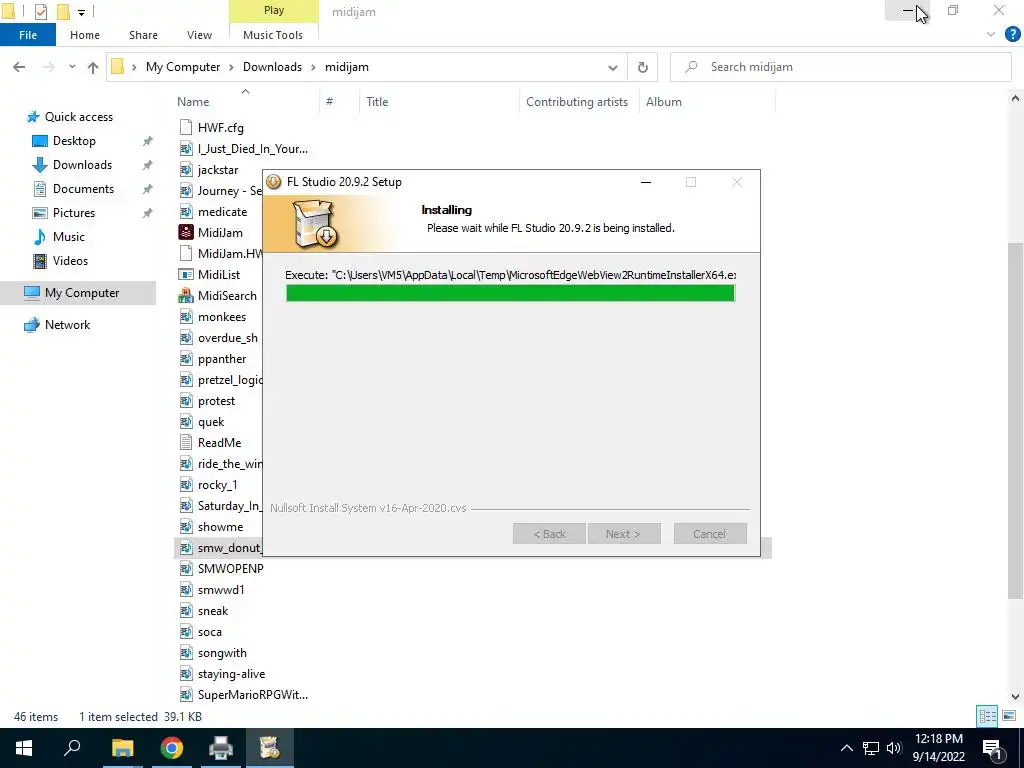This screenshot has width=1024, height=768.
Task: Open taskbar Search magnifier
Action: point(72,748)
